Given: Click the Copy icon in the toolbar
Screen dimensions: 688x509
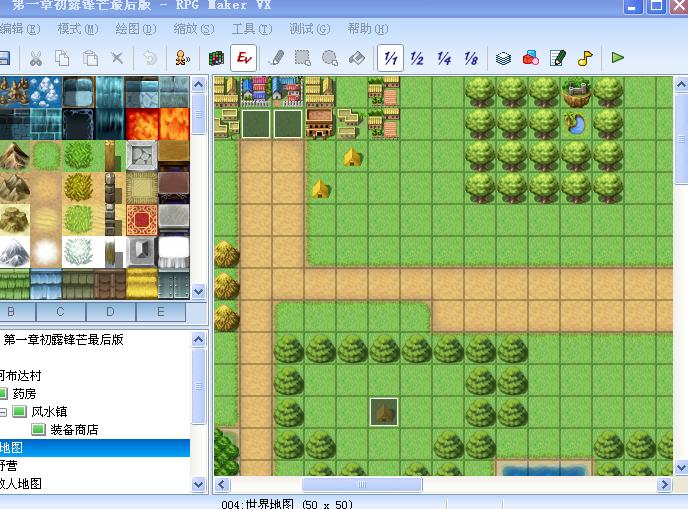Looking at the screenshot, I should point(62,58).
